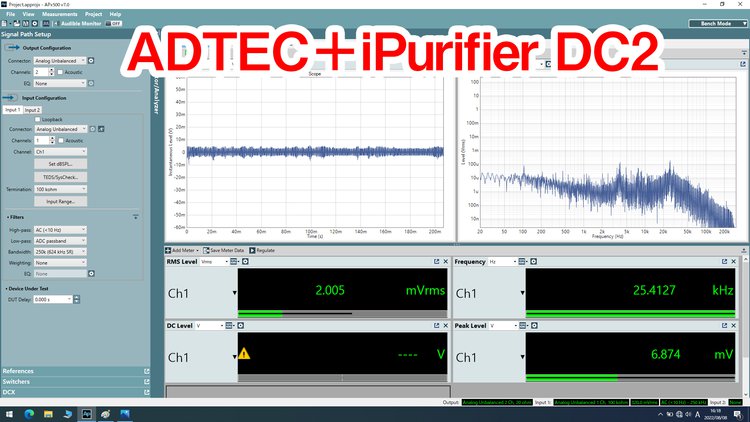Image resolution: width=750 pixels, height=422 pixels.
Task: Open Input 1 Connector settings gear icon
Action: (93, 129)
